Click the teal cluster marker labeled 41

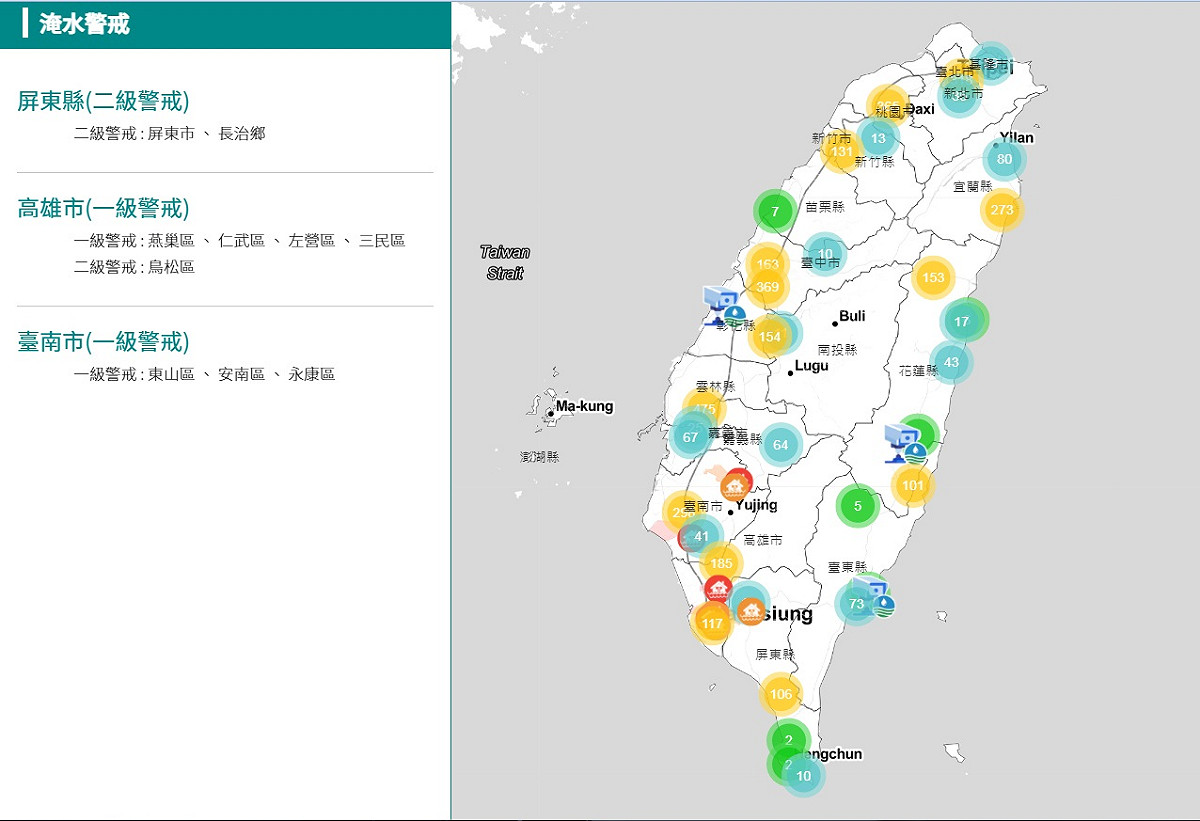coord(701,536)
